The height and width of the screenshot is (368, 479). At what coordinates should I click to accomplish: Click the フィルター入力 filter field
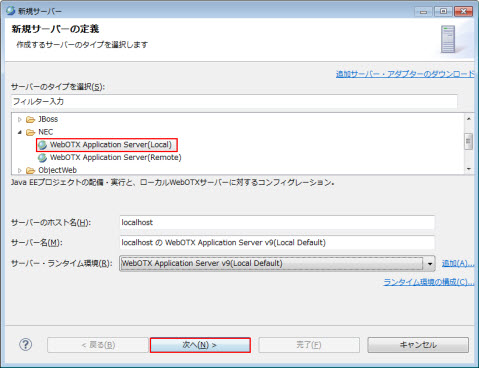click(234, 102)
